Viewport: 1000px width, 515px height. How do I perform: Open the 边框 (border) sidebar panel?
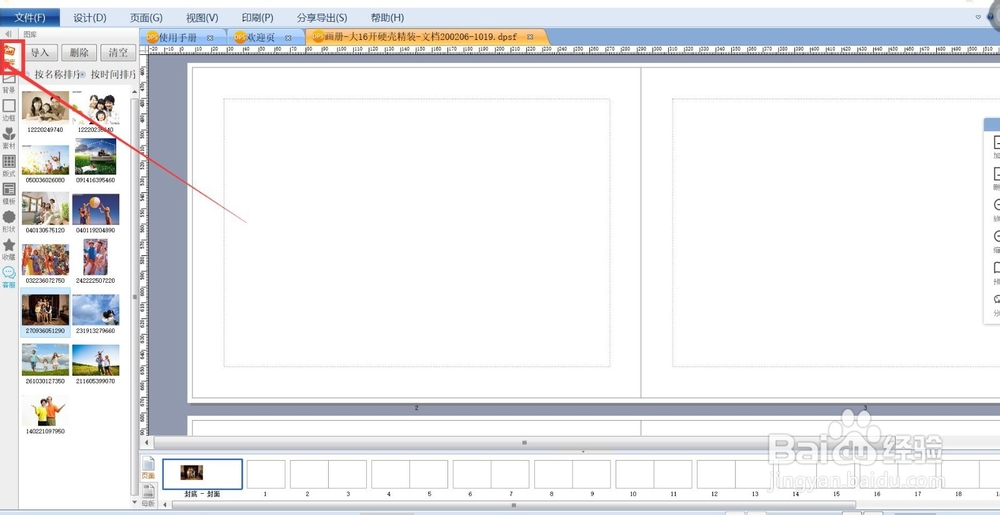point(9,110)
